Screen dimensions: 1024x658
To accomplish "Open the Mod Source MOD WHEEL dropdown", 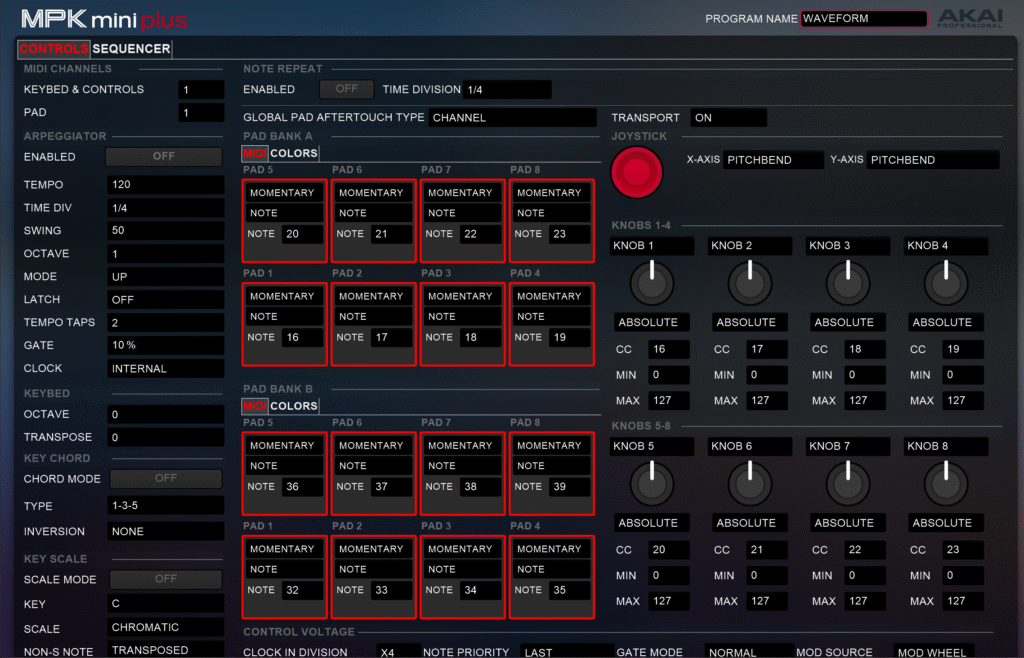I will pos(934,651).
